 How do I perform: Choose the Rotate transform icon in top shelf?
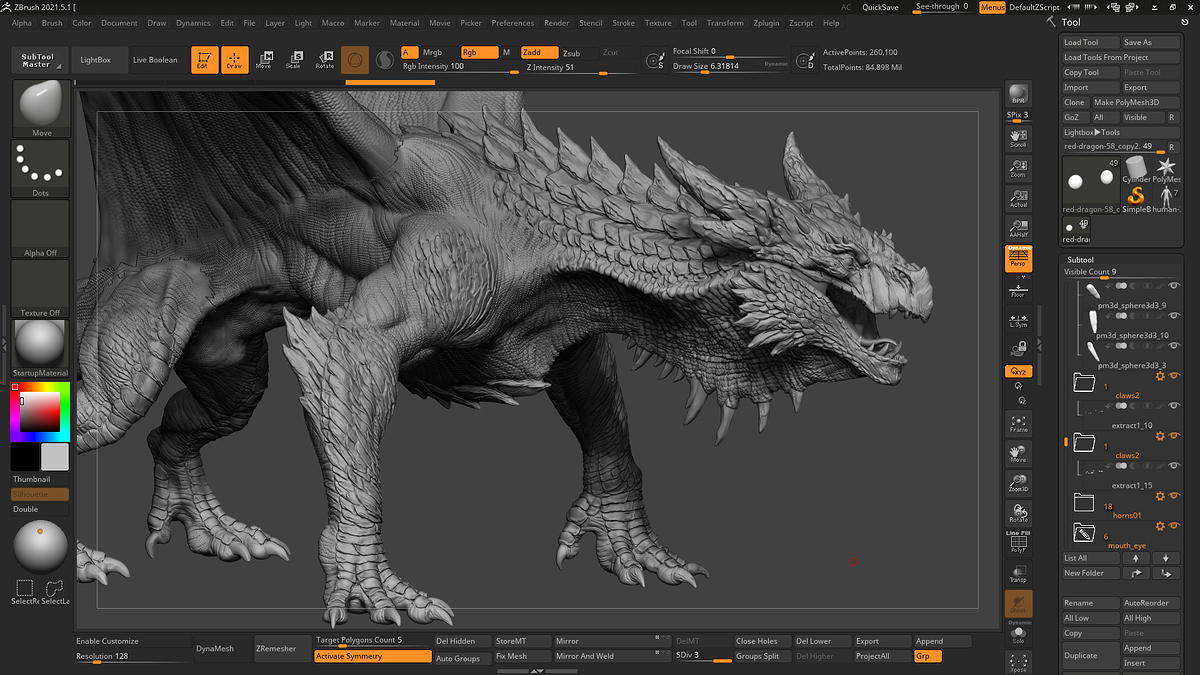point(325,60)
